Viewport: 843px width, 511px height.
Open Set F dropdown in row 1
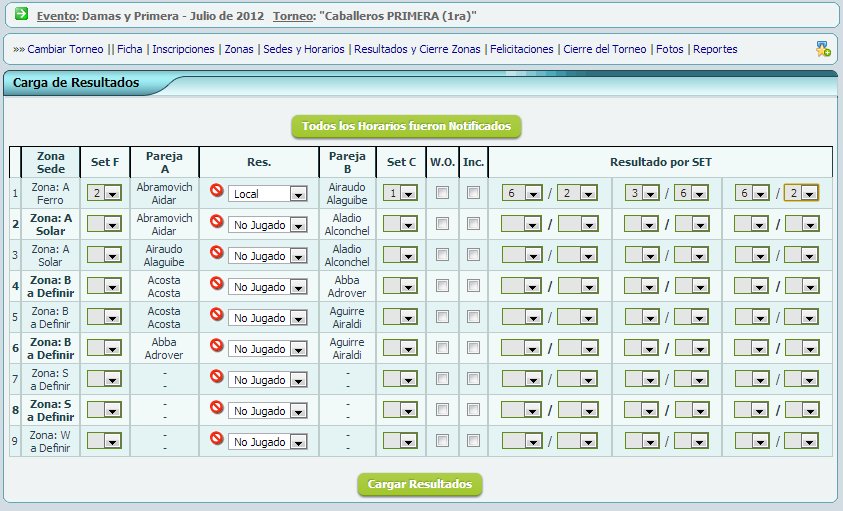[x=104, y=193]
